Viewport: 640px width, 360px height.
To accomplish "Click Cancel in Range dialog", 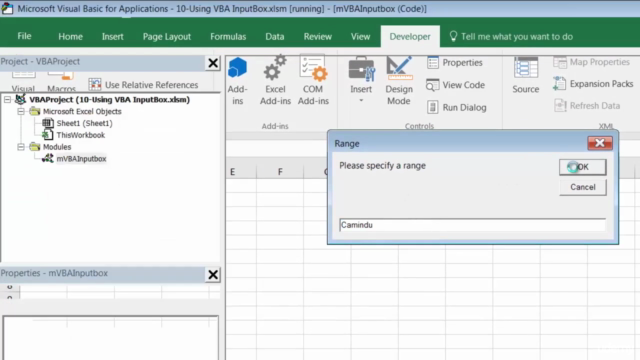I will [x=582, y=187].
